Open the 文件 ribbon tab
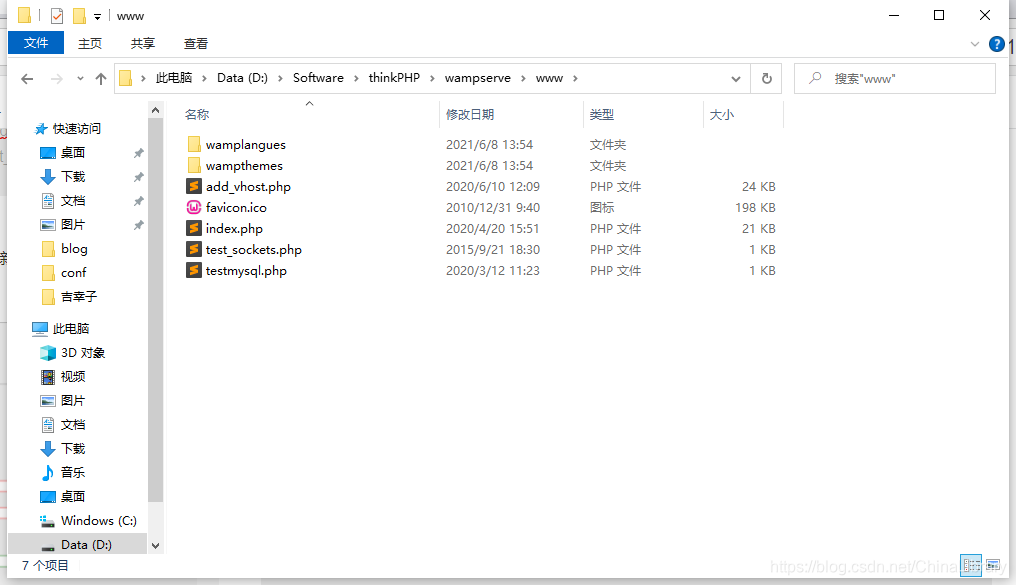Viewport: 1016px width, 585px height. (x=36, y=43)
